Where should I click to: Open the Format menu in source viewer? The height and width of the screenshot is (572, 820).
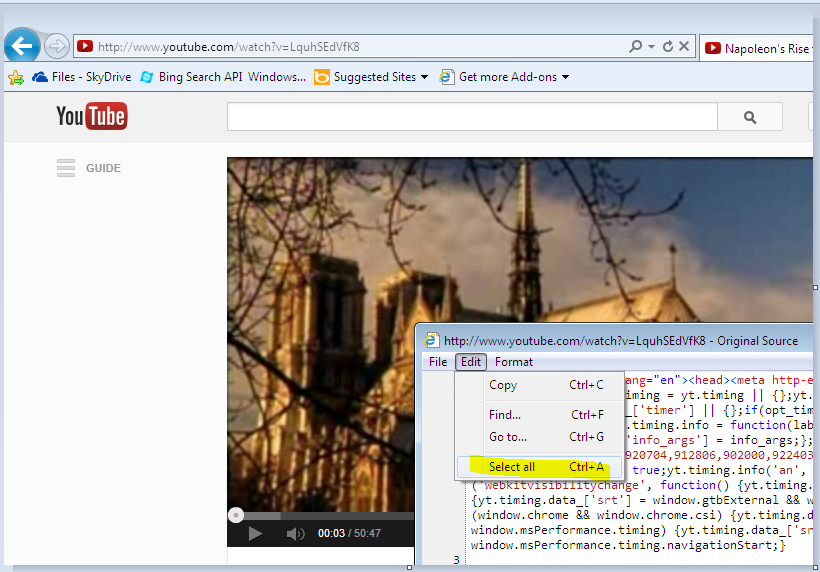[x=514, y=362]
